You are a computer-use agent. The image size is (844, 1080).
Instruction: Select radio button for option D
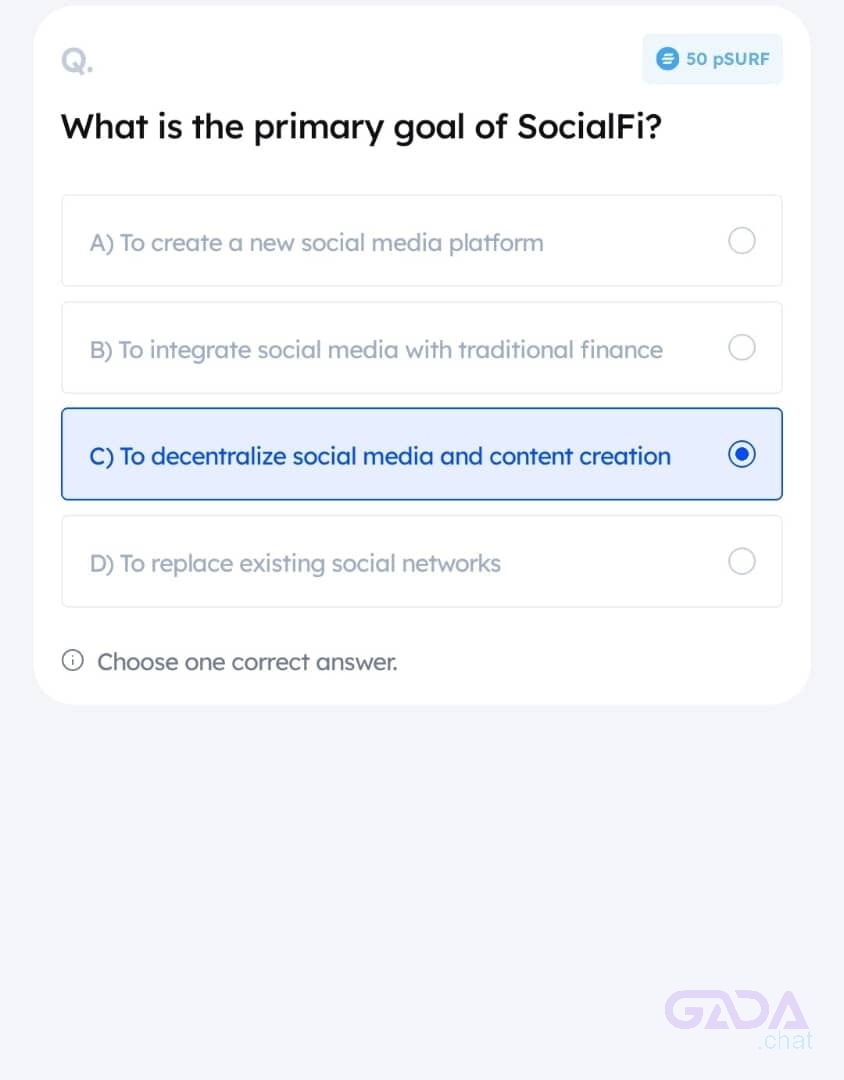click(x=741, y=561)
